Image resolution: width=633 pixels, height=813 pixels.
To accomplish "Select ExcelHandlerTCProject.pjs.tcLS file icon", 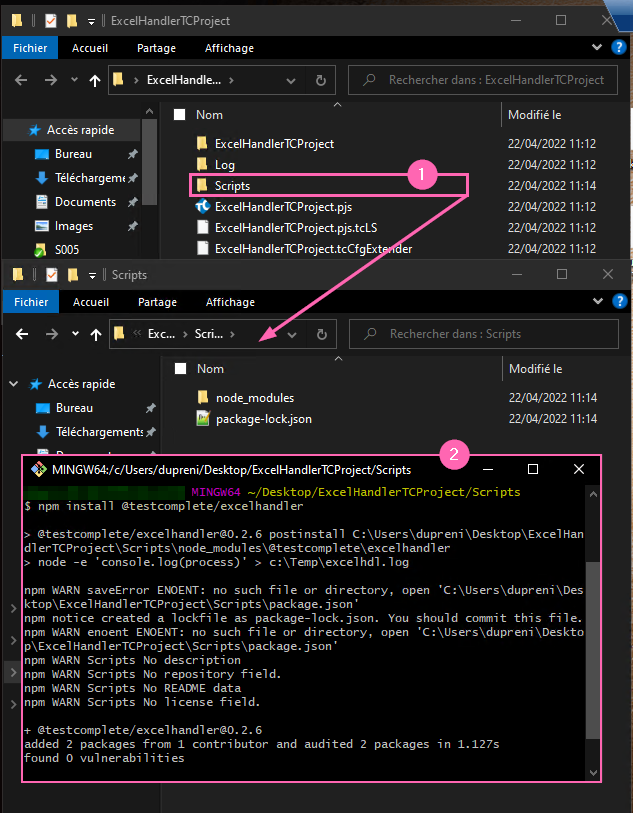I will [x=202, y=228].
